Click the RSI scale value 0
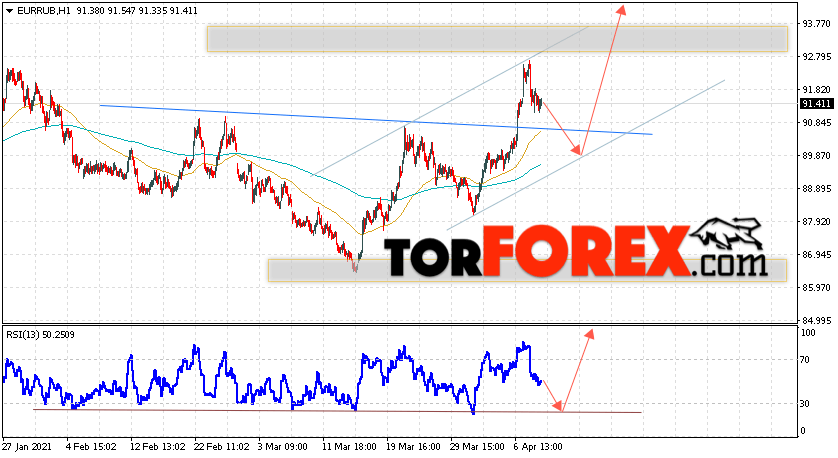Image resolution: width=838 pixels, height=458 pixels. 804,431
